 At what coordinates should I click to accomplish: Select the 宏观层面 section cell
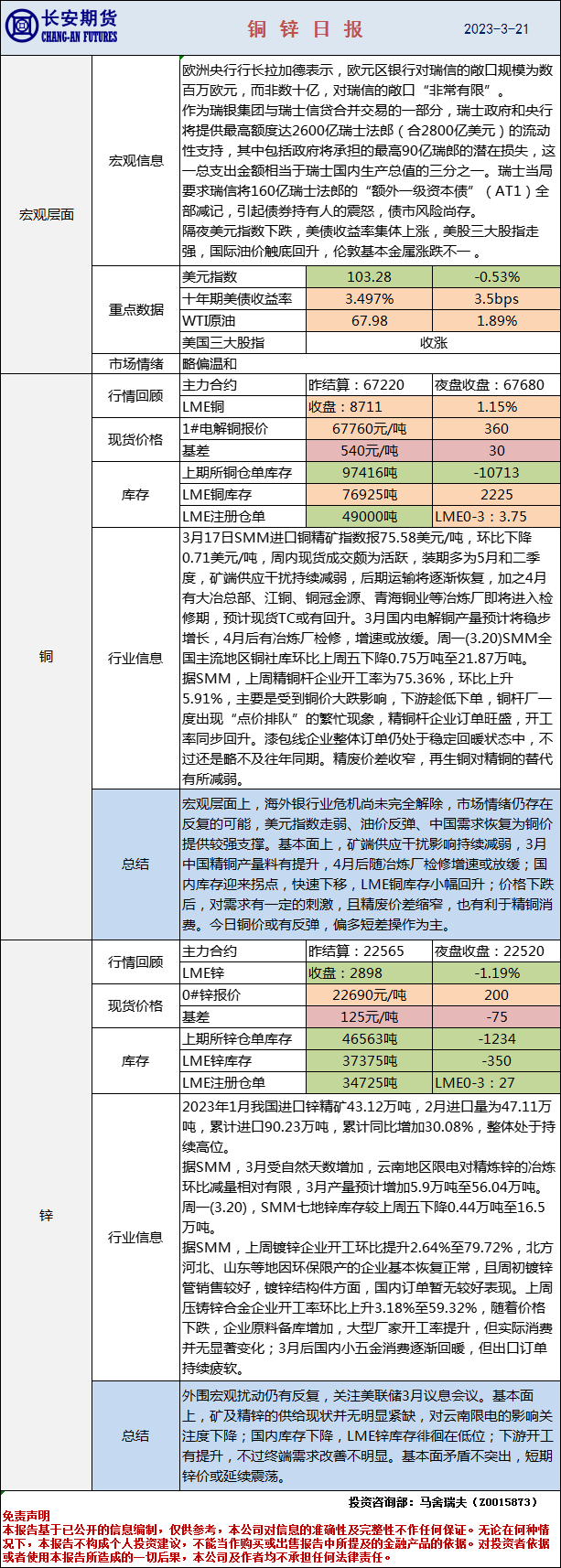(x=46, y=215)
